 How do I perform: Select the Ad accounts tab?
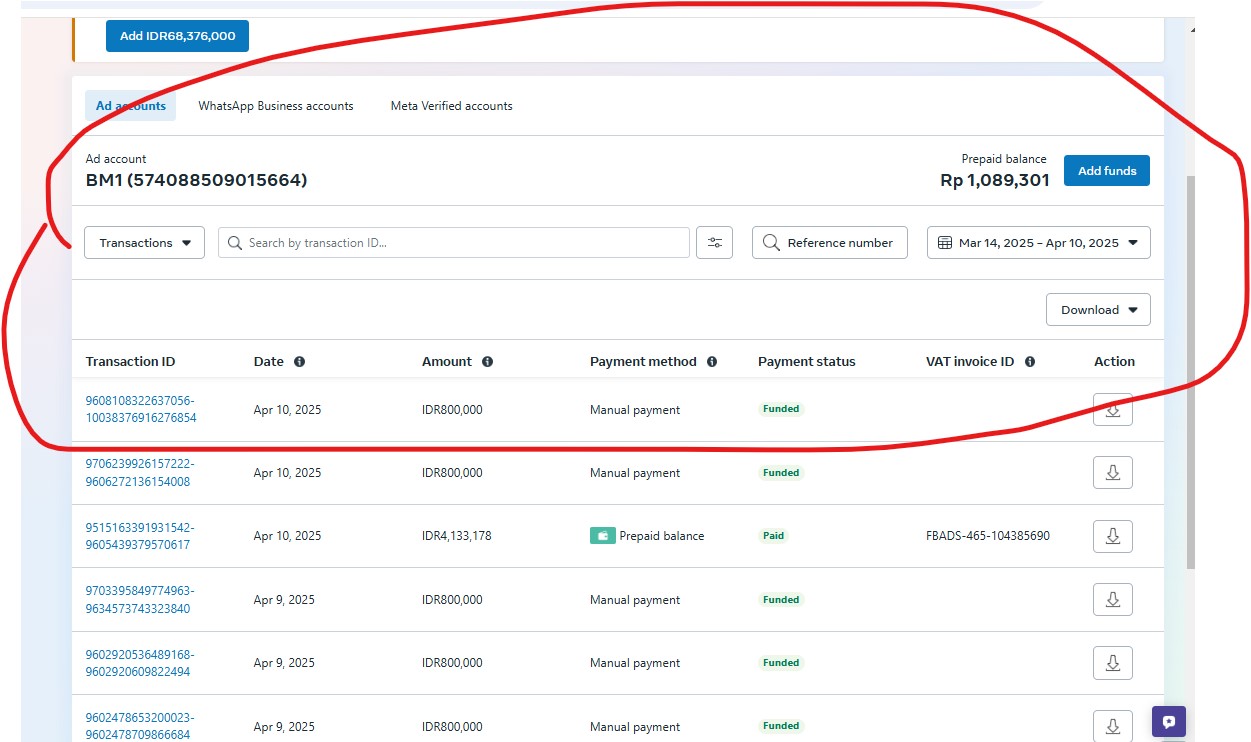(131, 106)
